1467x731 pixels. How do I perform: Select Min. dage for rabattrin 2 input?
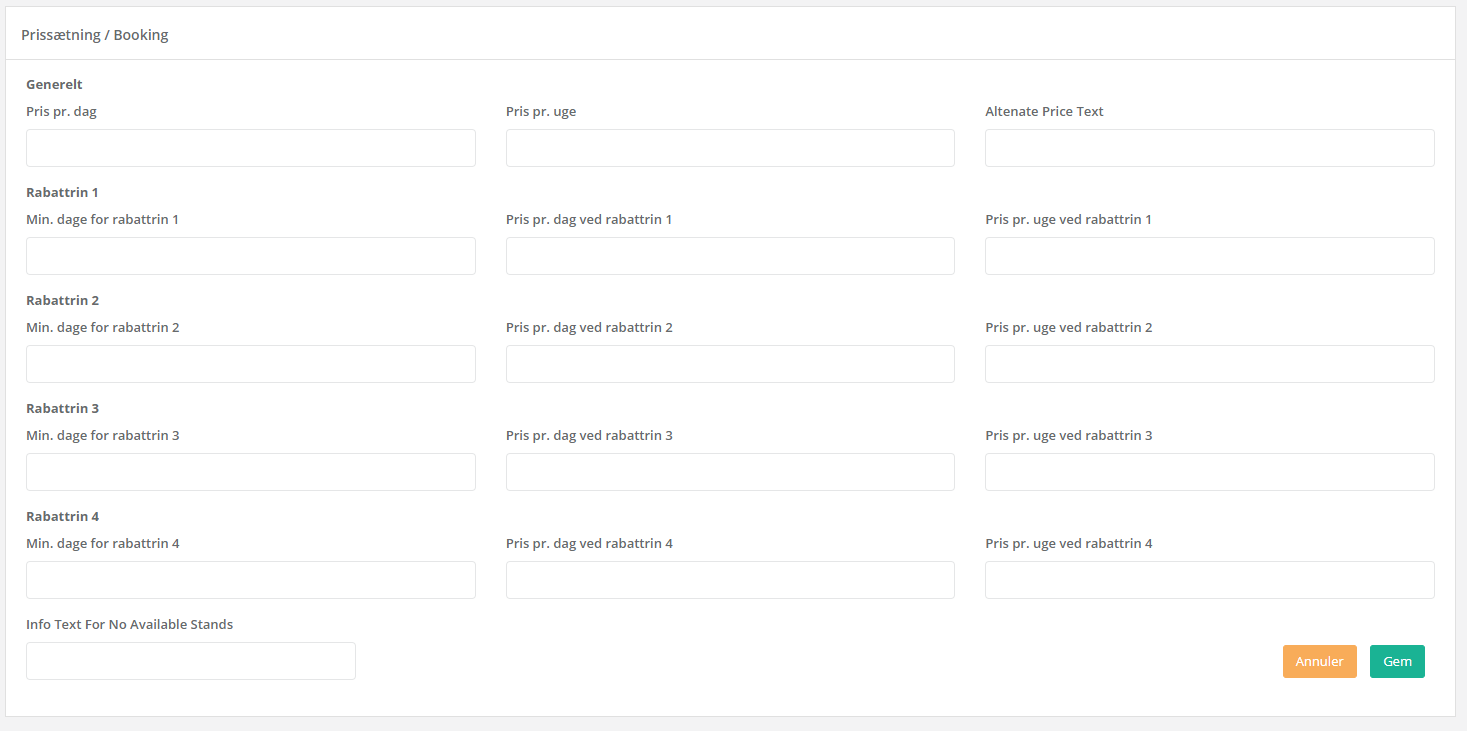tap(251, 364)
